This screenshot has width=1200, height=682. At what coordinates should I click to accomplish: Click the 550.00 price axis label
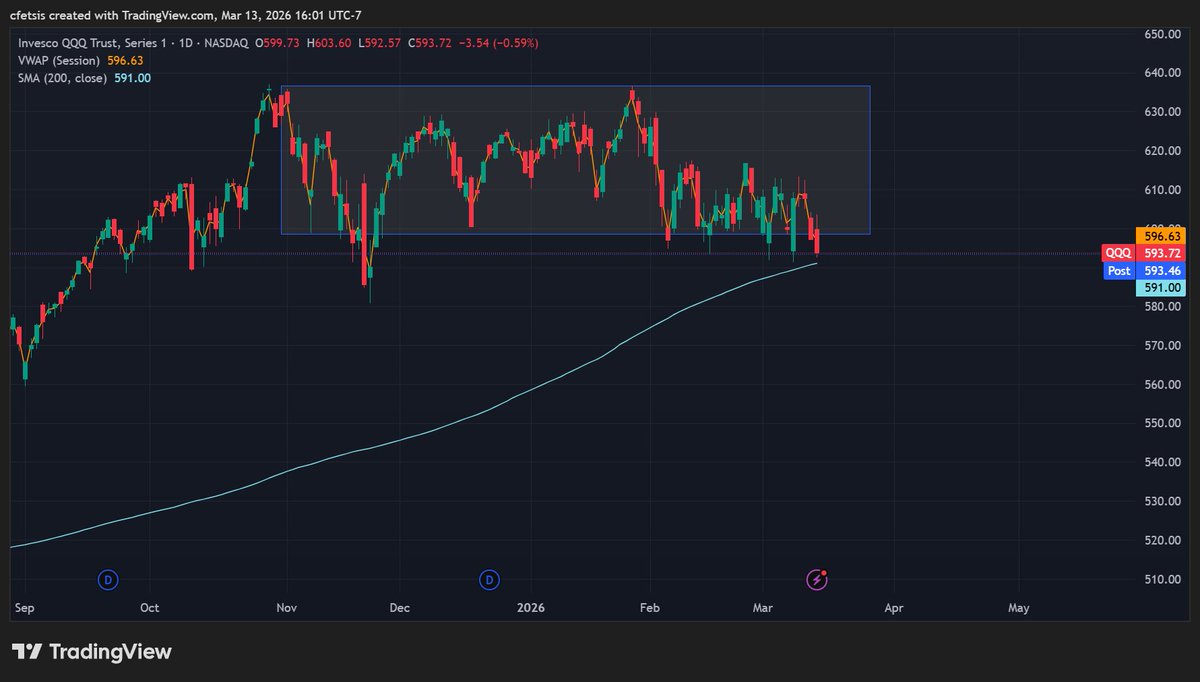[1161, 424]
